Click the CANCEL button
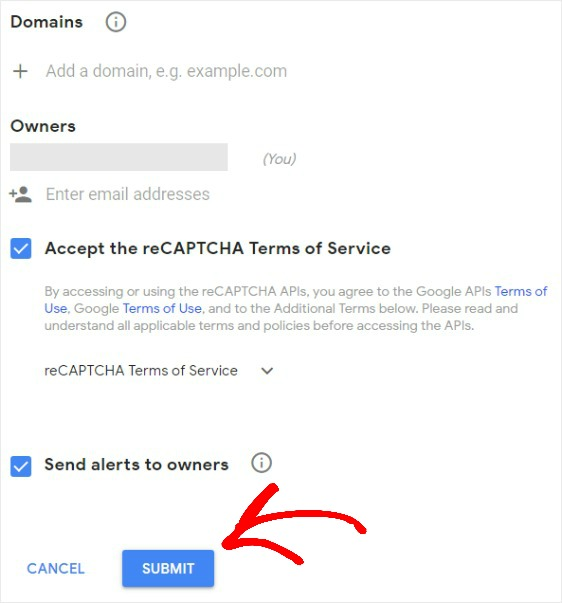 56,568
